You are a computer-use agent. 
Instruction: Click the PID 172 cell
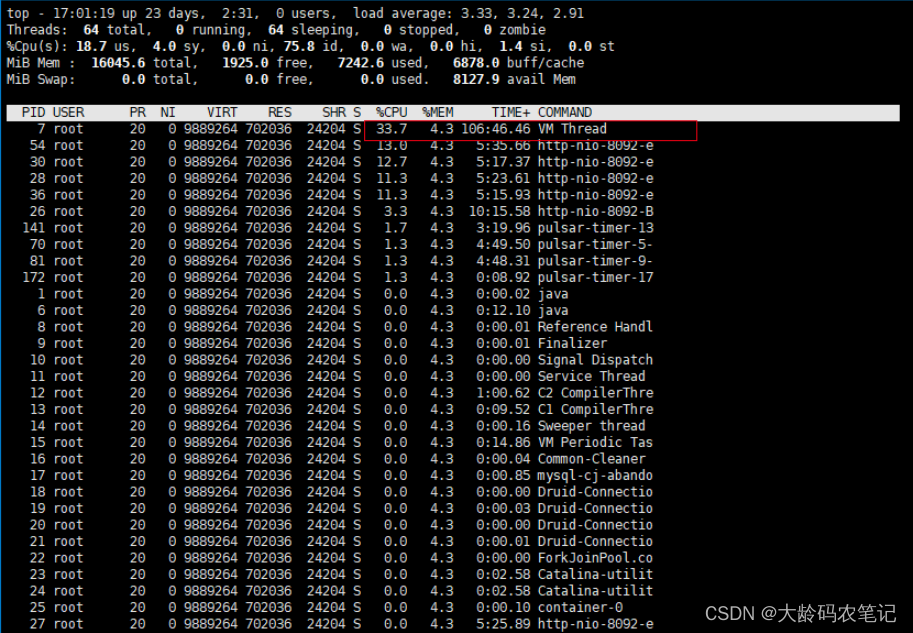[x=33, y=278]
